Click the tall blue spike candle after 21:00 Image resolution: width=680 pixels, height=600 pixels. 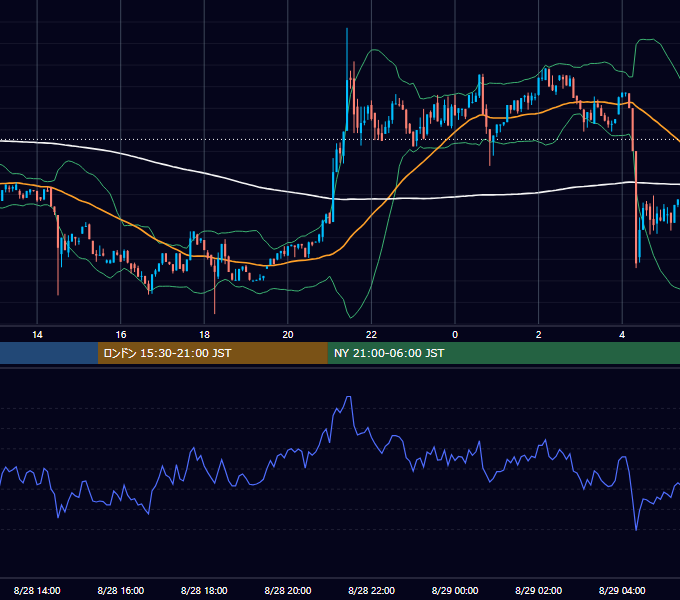(347, 80)
